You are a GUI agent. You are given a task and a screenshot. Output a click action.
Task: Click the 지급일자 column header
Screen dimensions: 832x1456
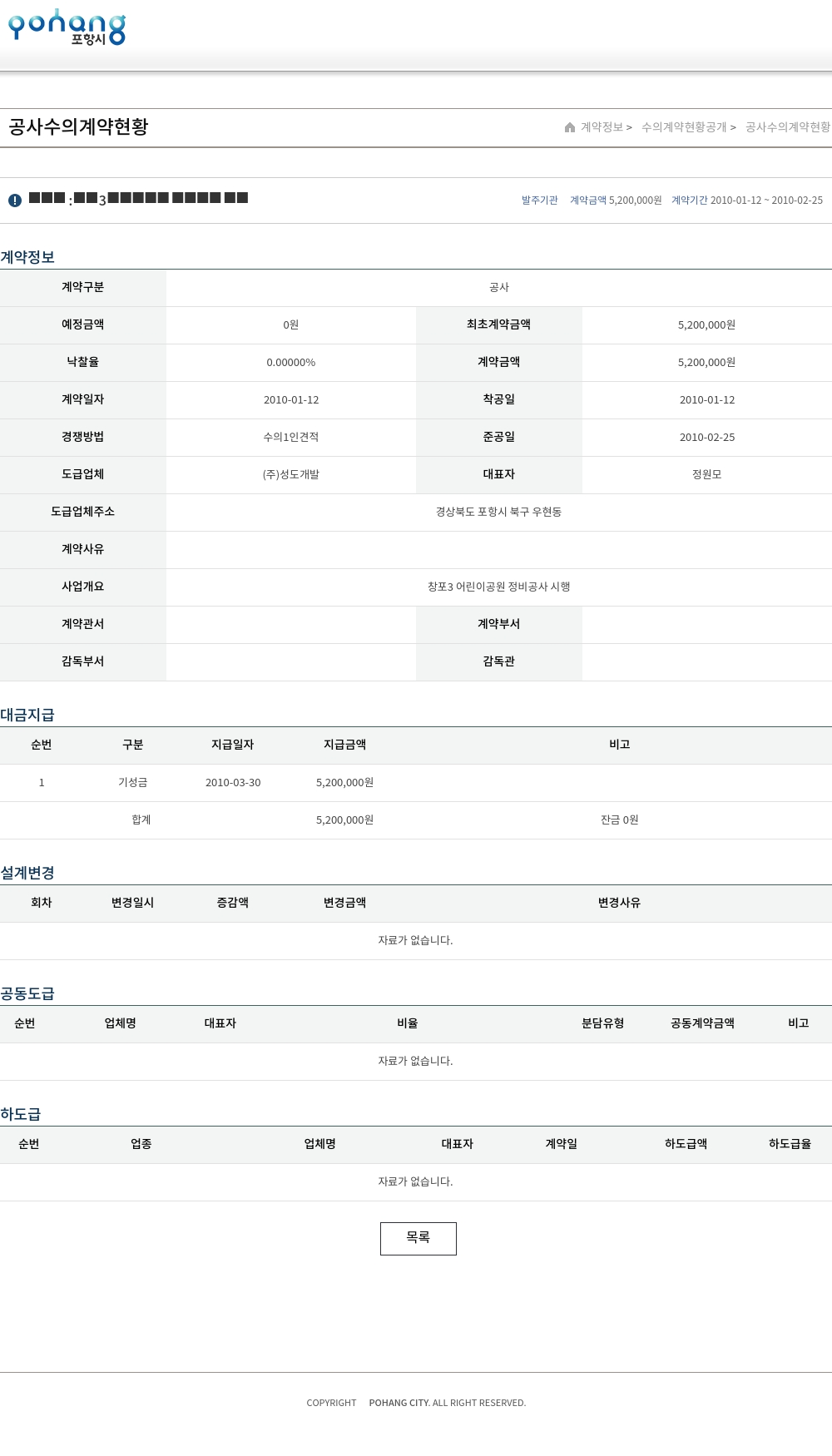232,745
